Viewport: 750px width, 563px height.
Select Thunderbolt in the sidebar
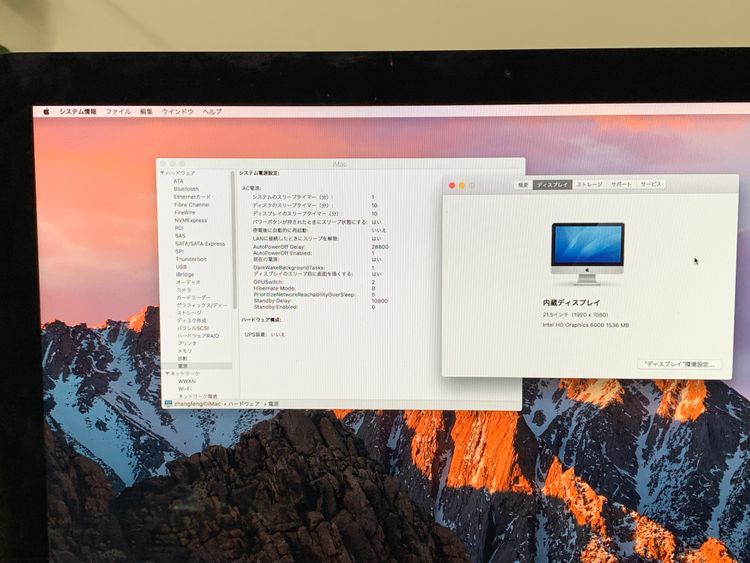tap(191, 259)
